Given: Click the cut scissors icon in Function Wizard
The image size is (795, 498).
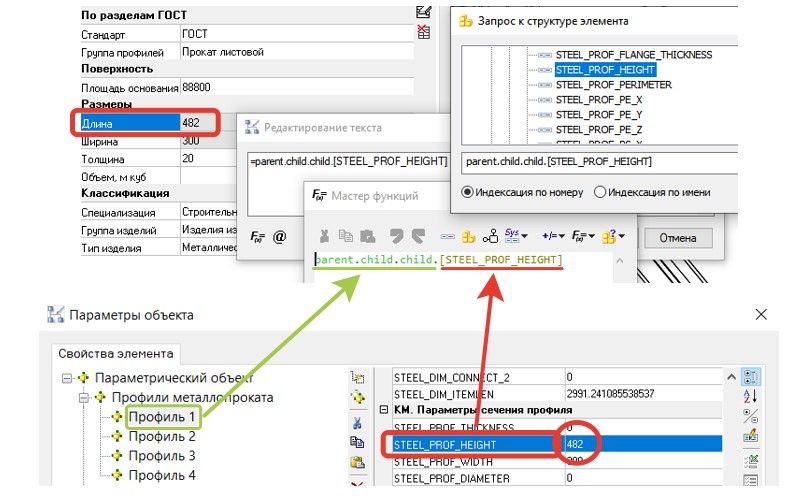Looking at the screenshot, I should coord(323,237).
